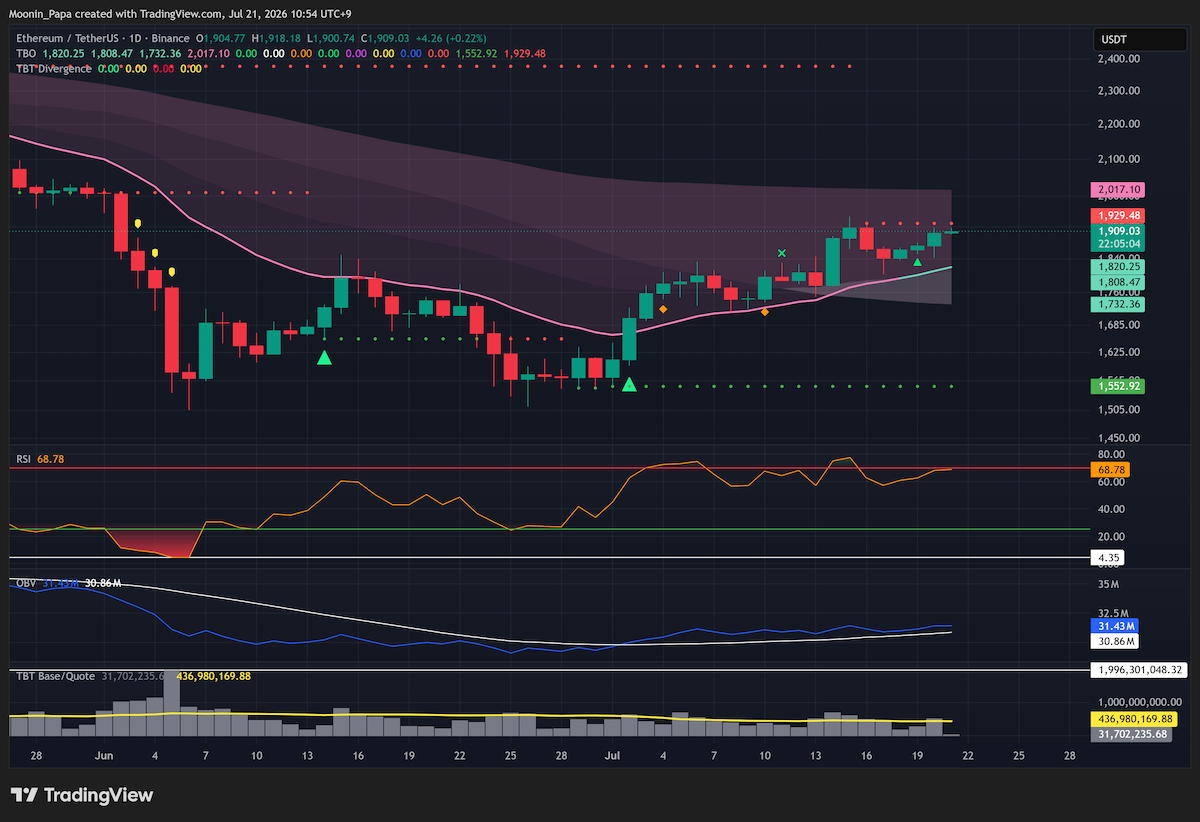
Task: Click the green triangle marker near mid-June
Action: click(324, 357)
